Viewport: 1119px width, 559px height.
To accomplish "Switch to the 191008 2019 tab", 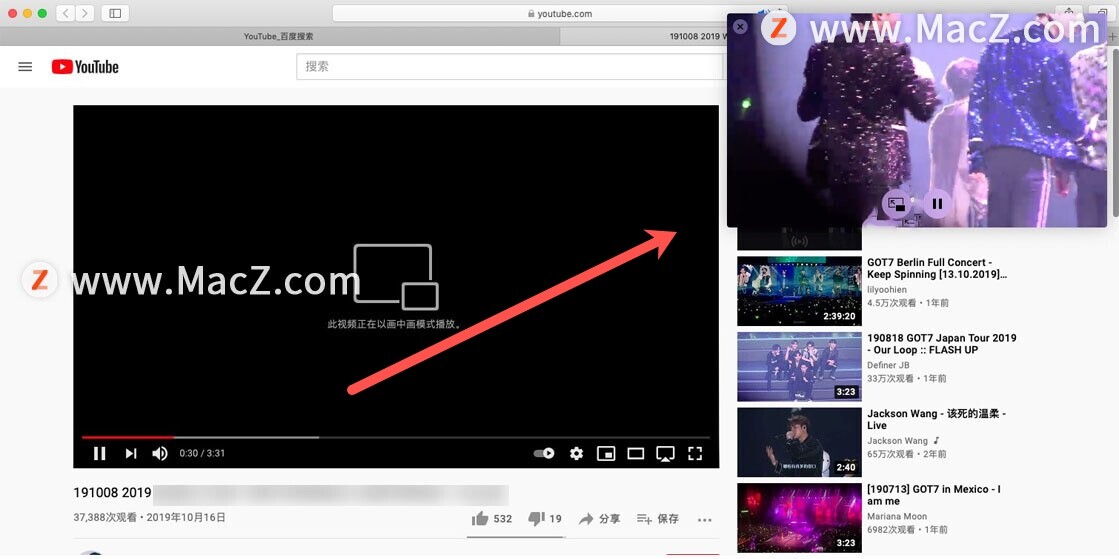I will click(x=698, y=36).
